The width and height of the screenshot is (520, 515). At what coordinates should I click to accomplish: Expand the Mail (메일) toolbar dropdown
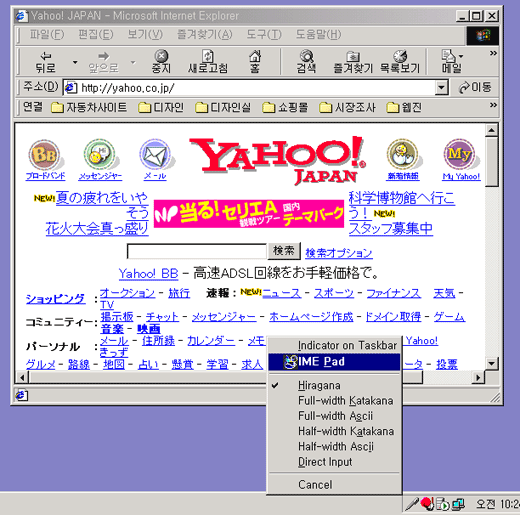[461, 56]
